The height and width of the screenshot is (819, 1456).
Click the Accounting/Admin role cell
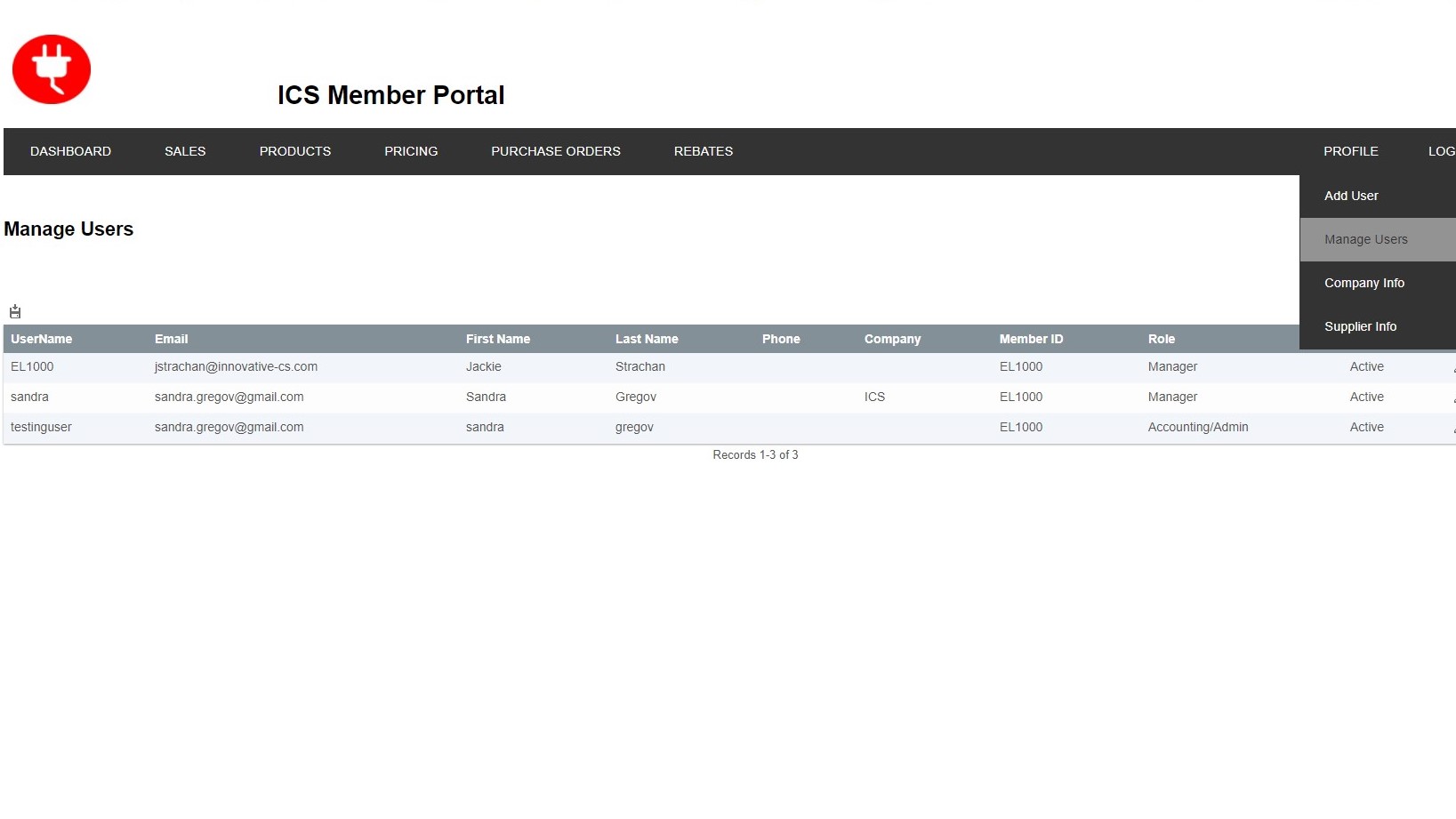coord(1198,427)
